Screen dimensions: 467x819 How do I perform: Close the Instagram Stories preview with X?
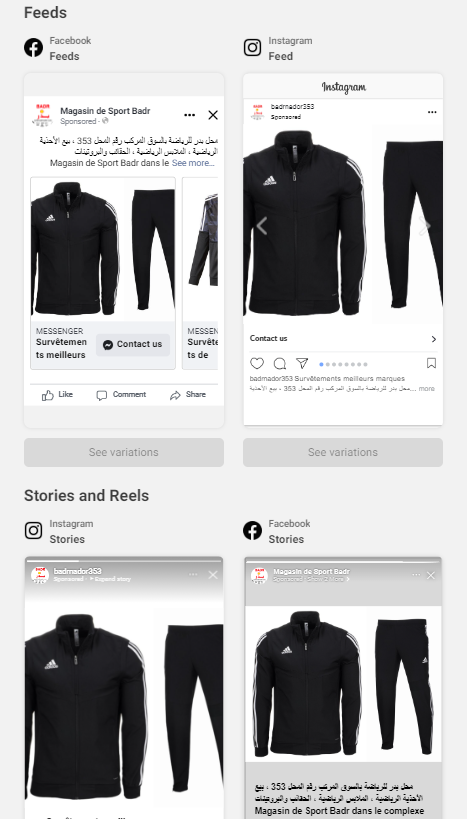click(x=213, y=575)
